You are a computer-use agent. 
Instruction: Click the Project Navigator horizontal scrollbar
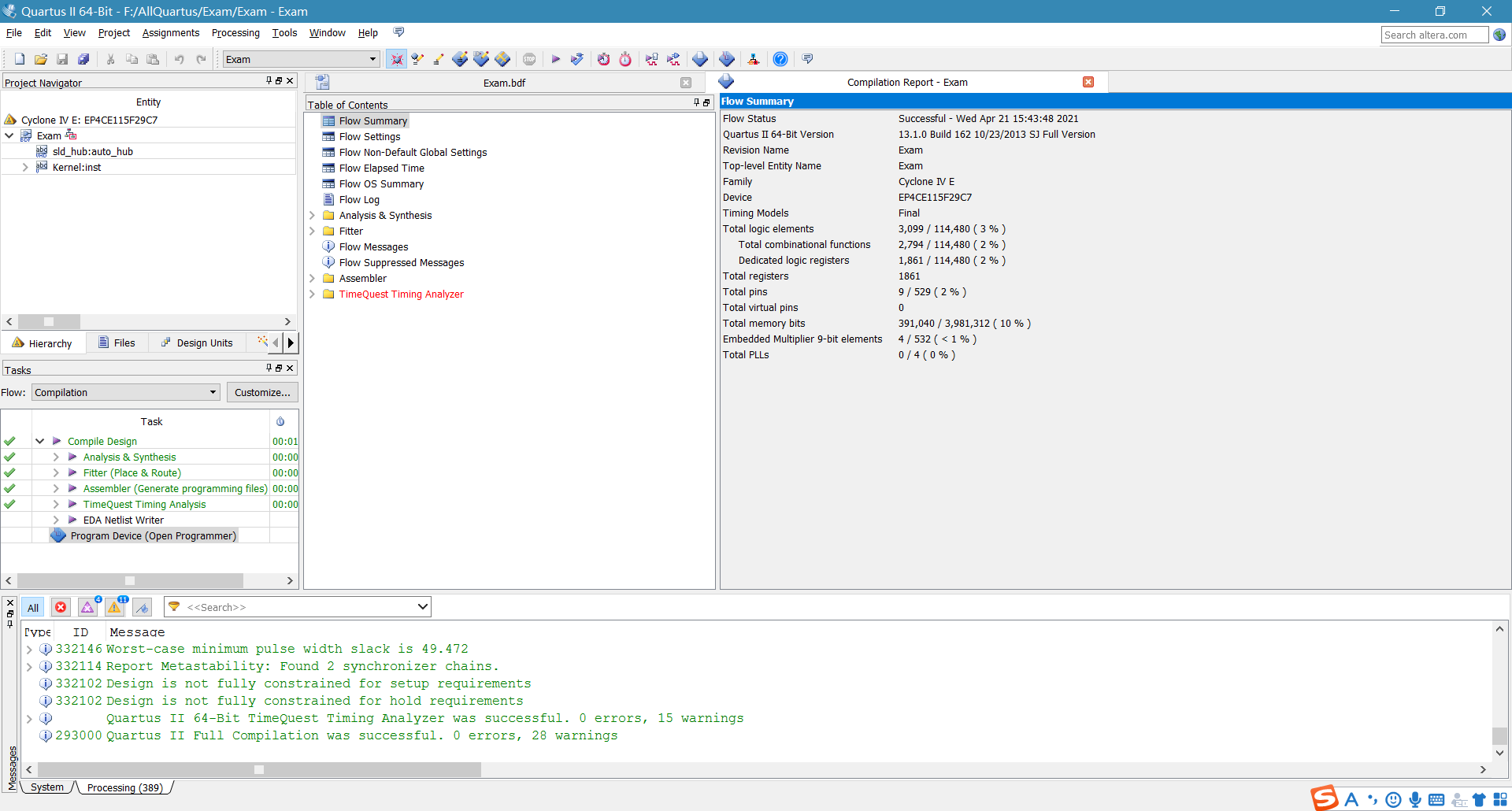tap(49, 321)
